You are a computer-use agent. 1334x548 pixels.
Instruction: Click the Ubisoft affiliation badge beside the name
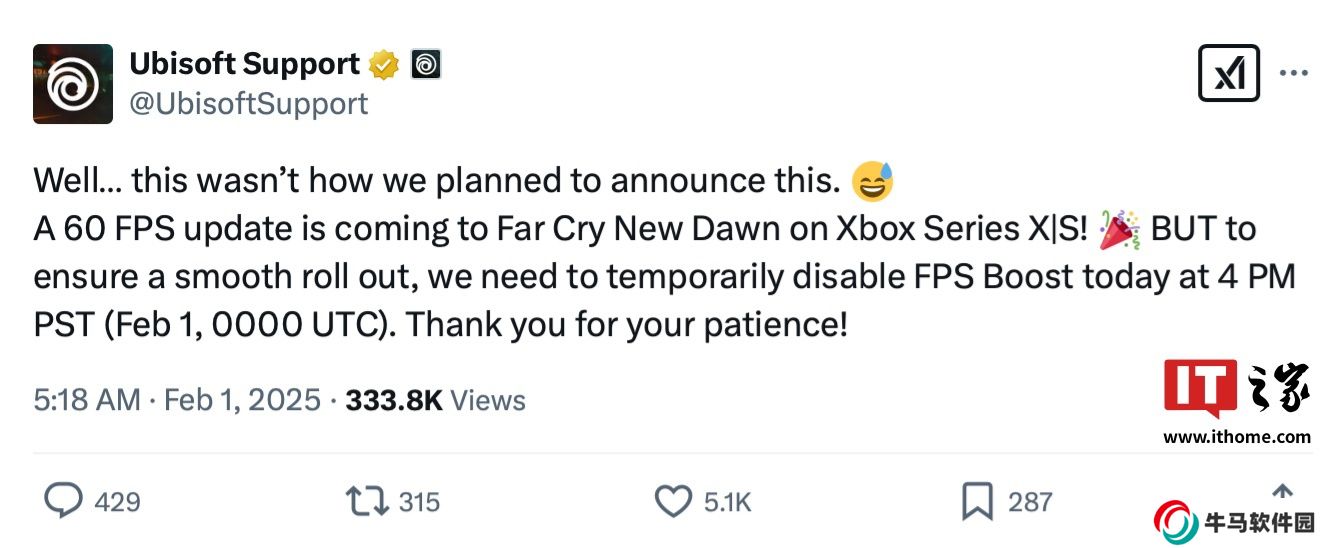pos(425,65)
